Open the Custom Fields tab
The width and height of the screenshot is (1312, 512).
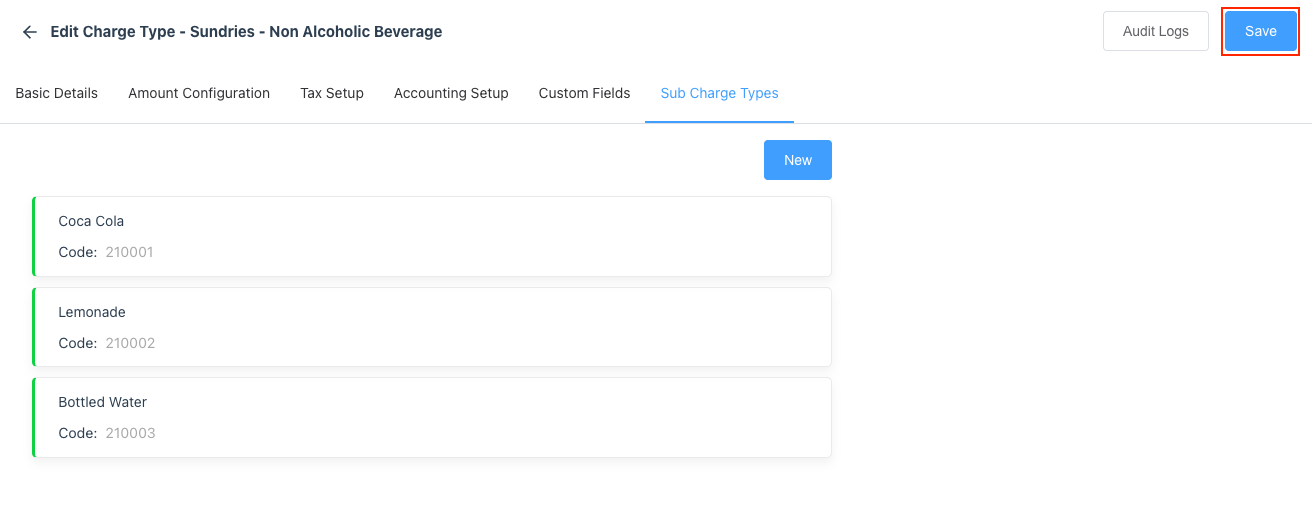(x=584, y=93)
